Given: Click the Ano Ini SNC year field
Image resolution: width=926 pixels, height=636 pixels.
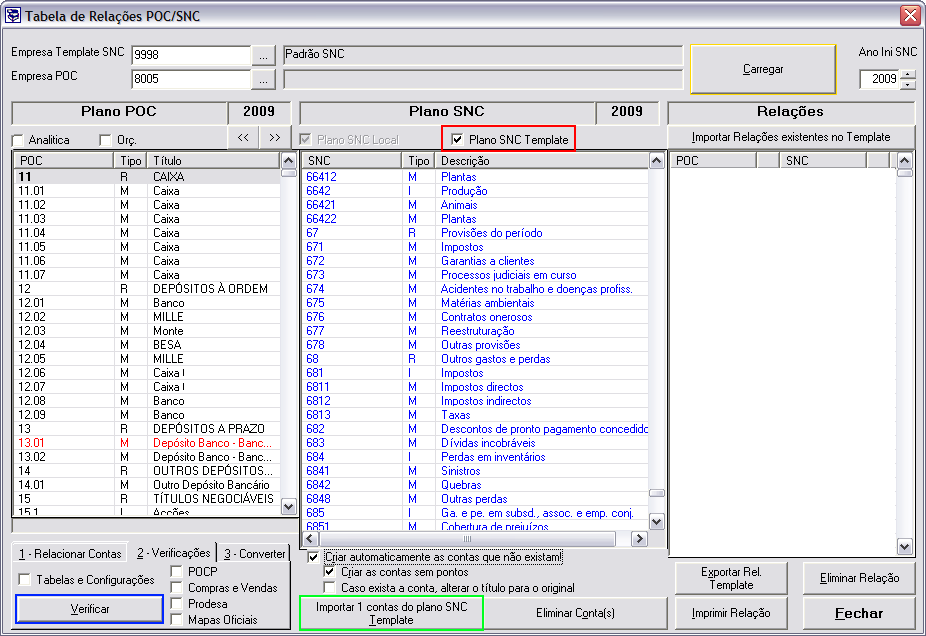Looking at the screenshot, I should click(x=880, y=79).
